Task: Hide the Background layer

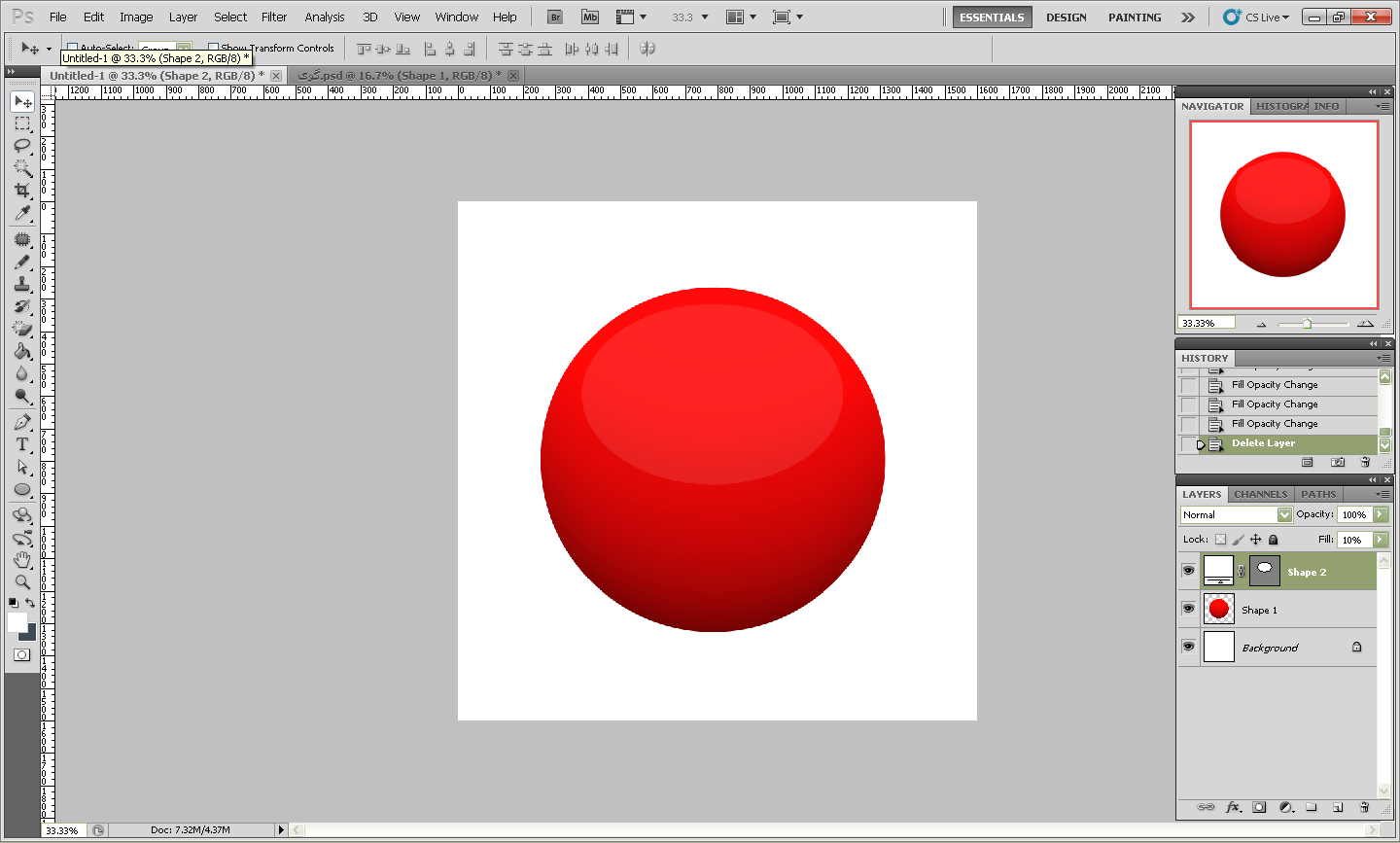Action: coord(1188,647)
